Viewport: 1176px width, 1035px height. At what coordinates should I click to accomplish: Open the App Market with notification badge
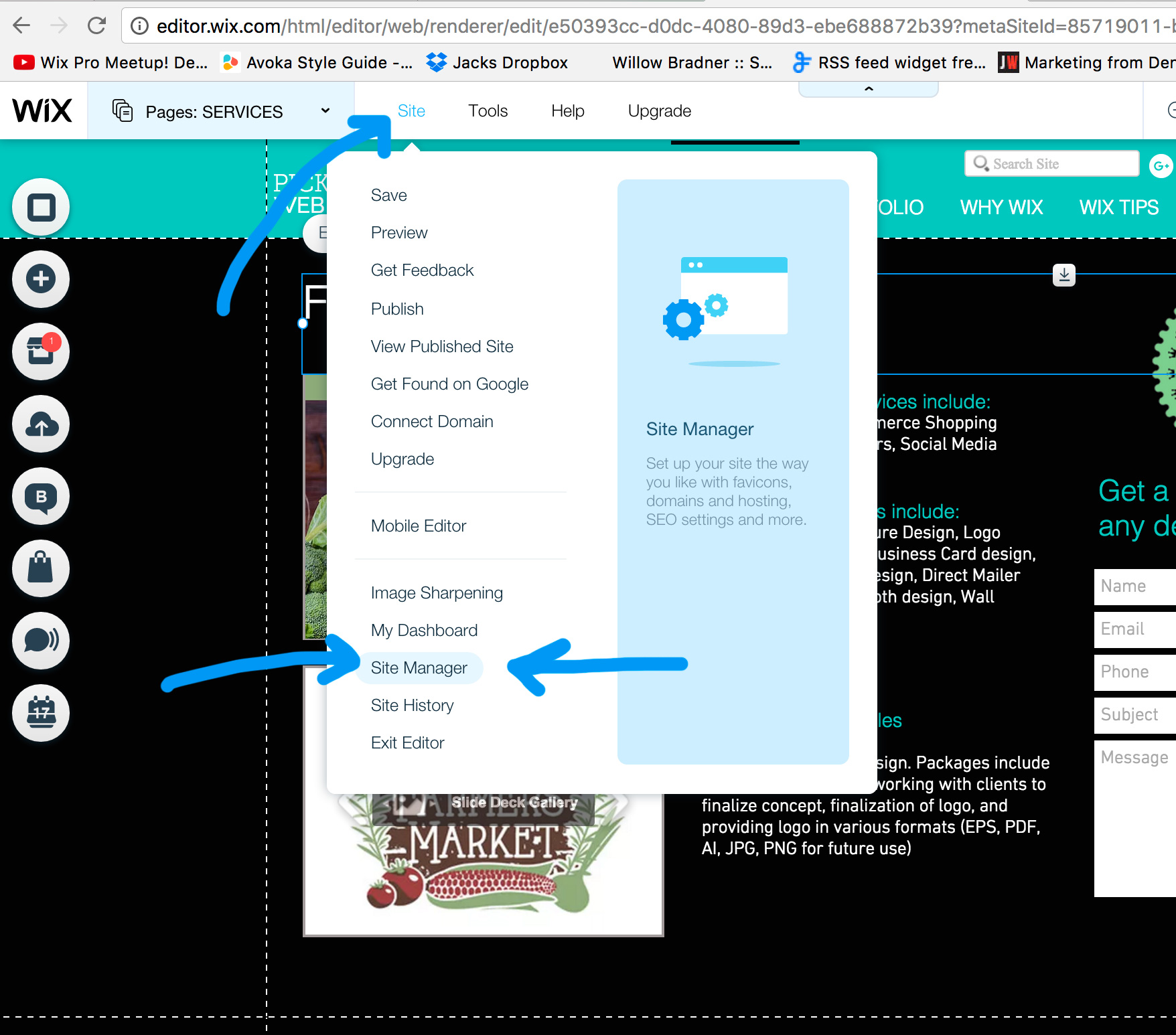click(41, 351)
